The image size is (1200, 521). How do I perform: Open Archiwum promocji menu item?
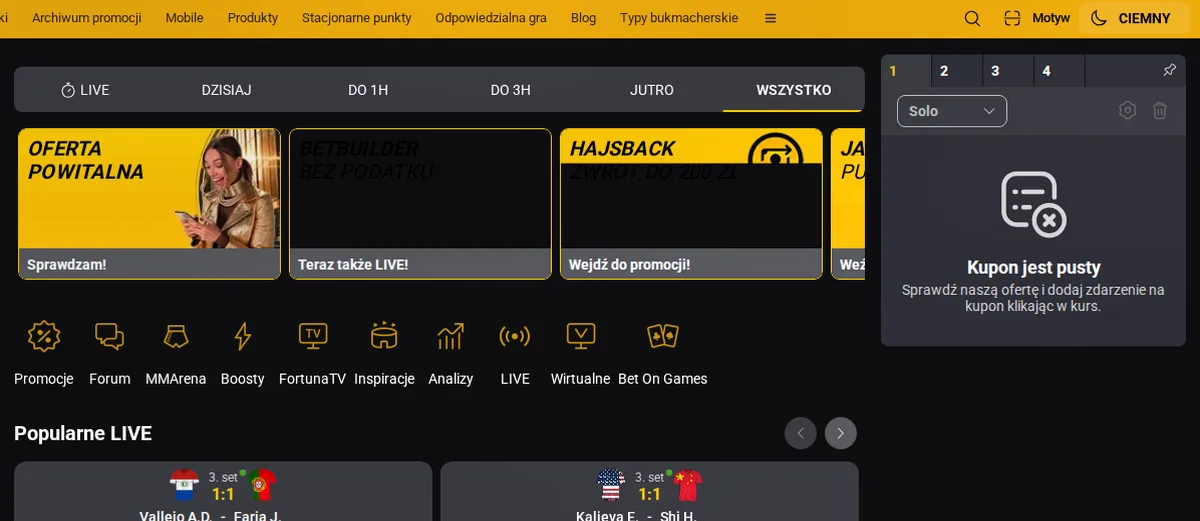coord(87,18)
